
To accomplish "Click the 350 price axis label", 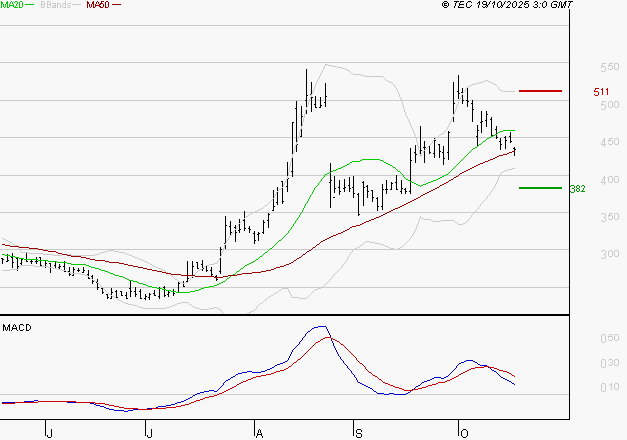I will tap(580, 217).
